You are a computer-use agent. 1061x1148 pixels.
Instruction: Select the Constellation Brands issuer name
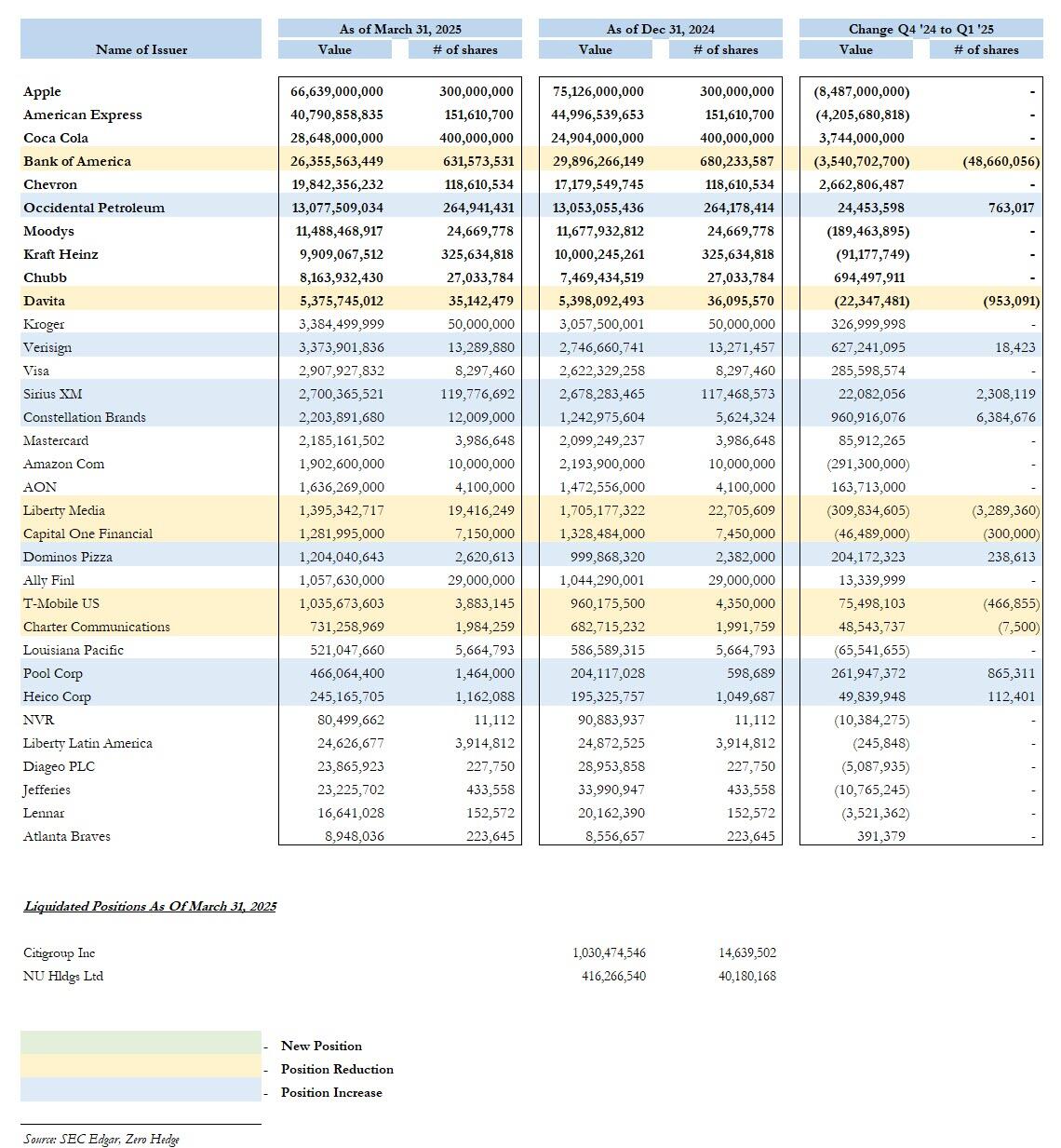pyautogui.click(x=85, y=417)
